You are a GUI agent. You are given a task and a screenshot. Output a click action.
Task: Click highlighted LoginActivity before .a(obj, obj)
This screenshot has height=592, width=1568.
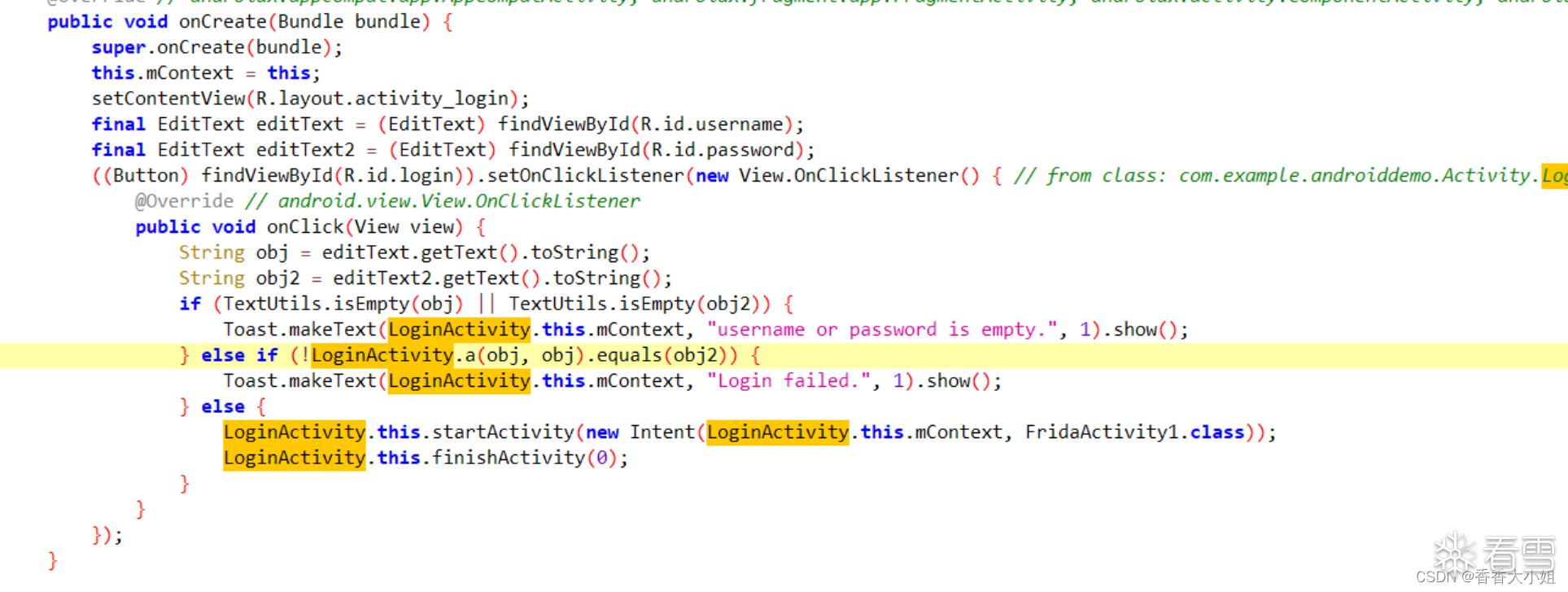(x=382, y=355)
